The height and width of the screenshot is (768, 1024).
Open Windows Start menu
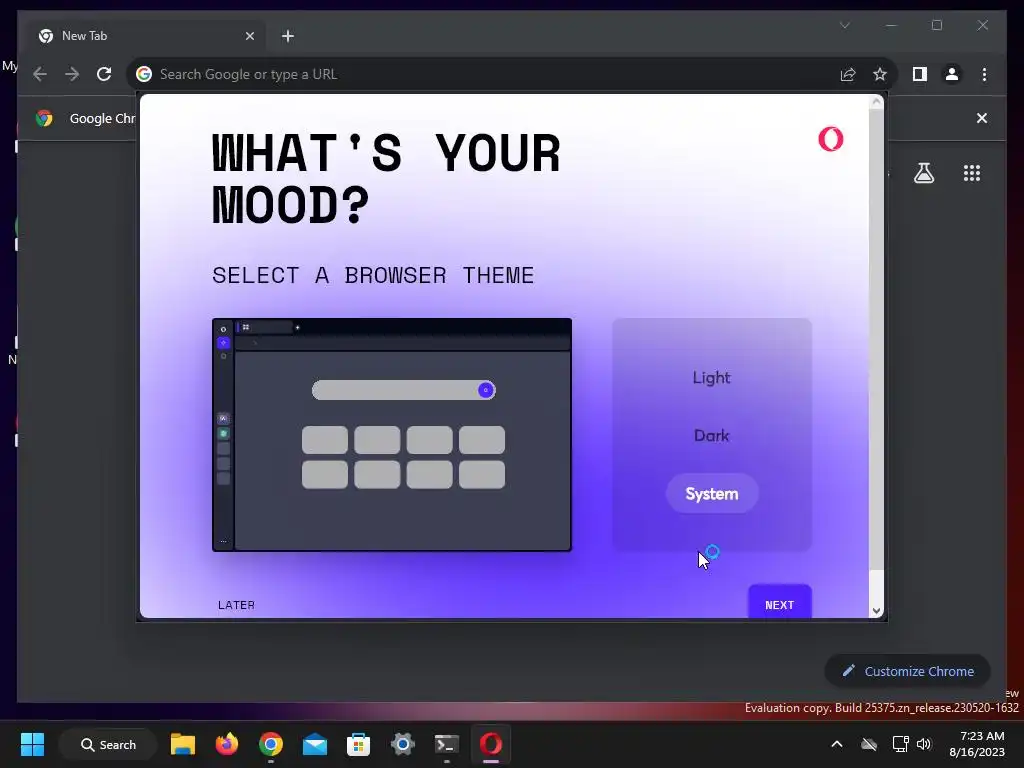click(x=32, y=744)
